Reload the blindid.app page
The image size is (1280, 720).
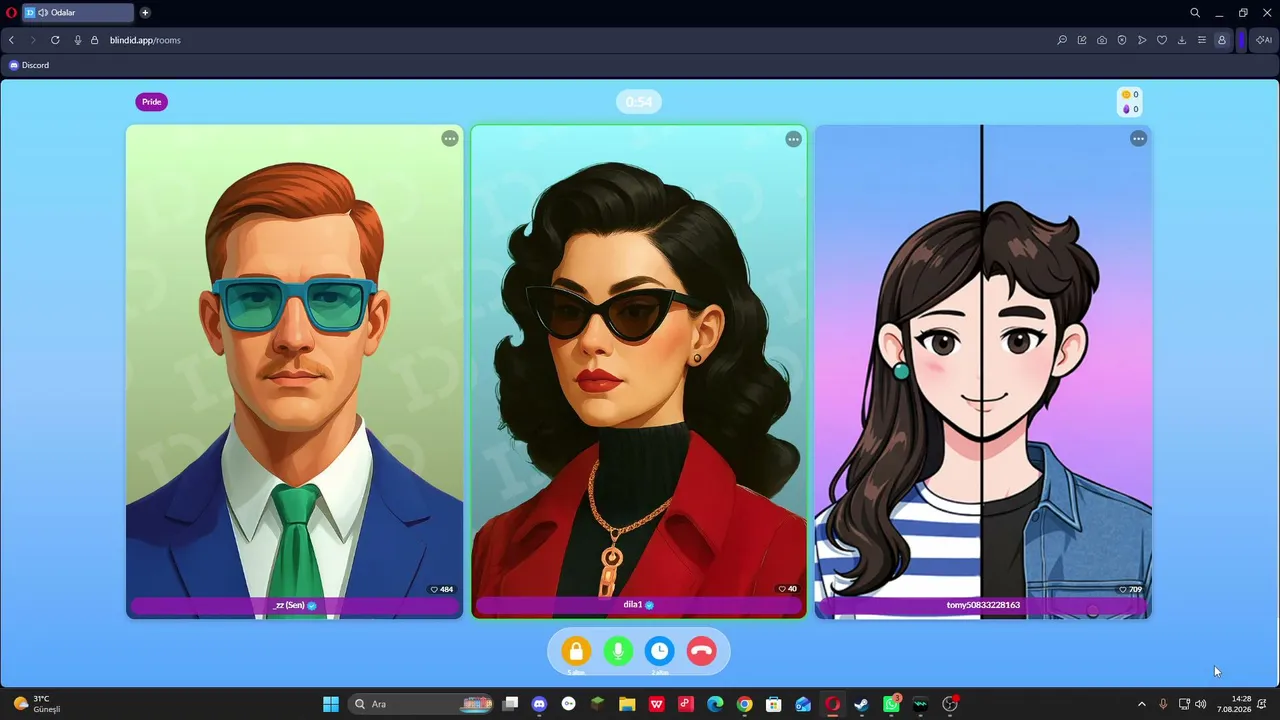[x=55, y=40]
